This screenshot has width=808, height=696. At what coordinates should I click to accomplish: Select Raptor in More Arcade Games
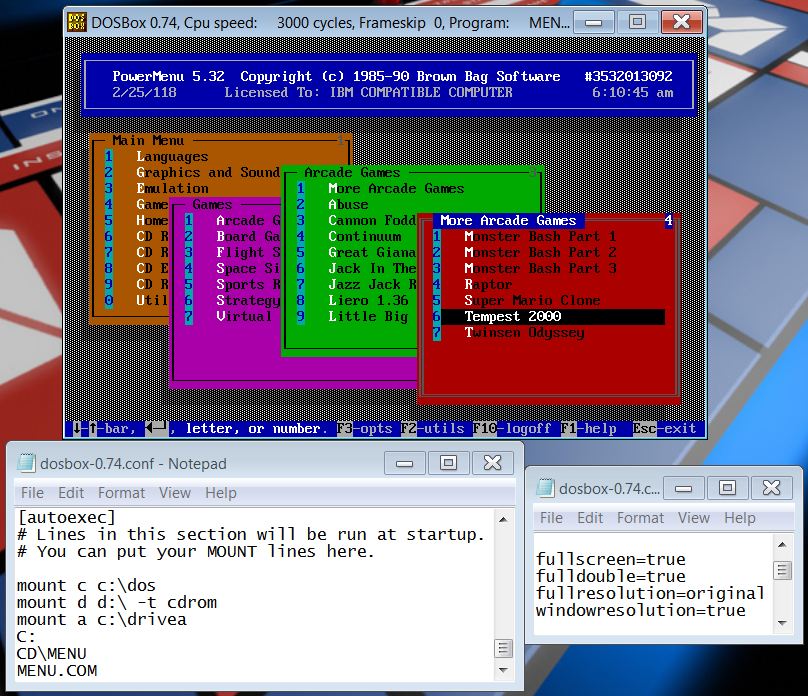pyautogui.click(x=487, y=284)
